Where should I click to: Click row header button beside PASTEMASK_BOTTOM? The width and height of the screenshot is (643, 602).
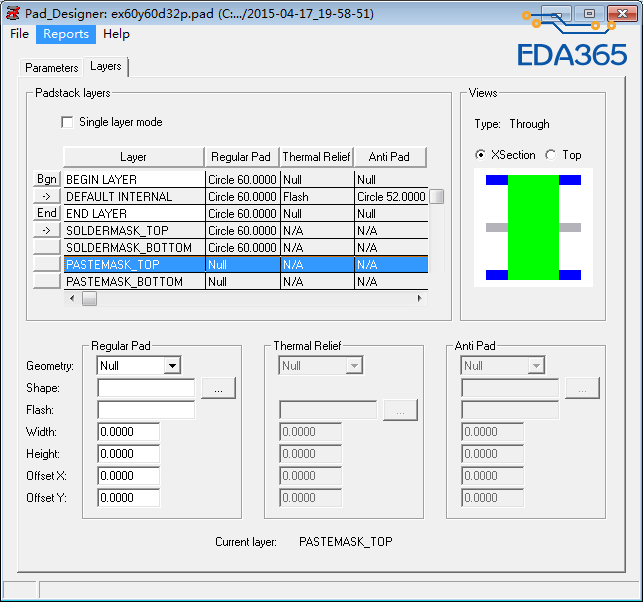click(x=47, y=281)
